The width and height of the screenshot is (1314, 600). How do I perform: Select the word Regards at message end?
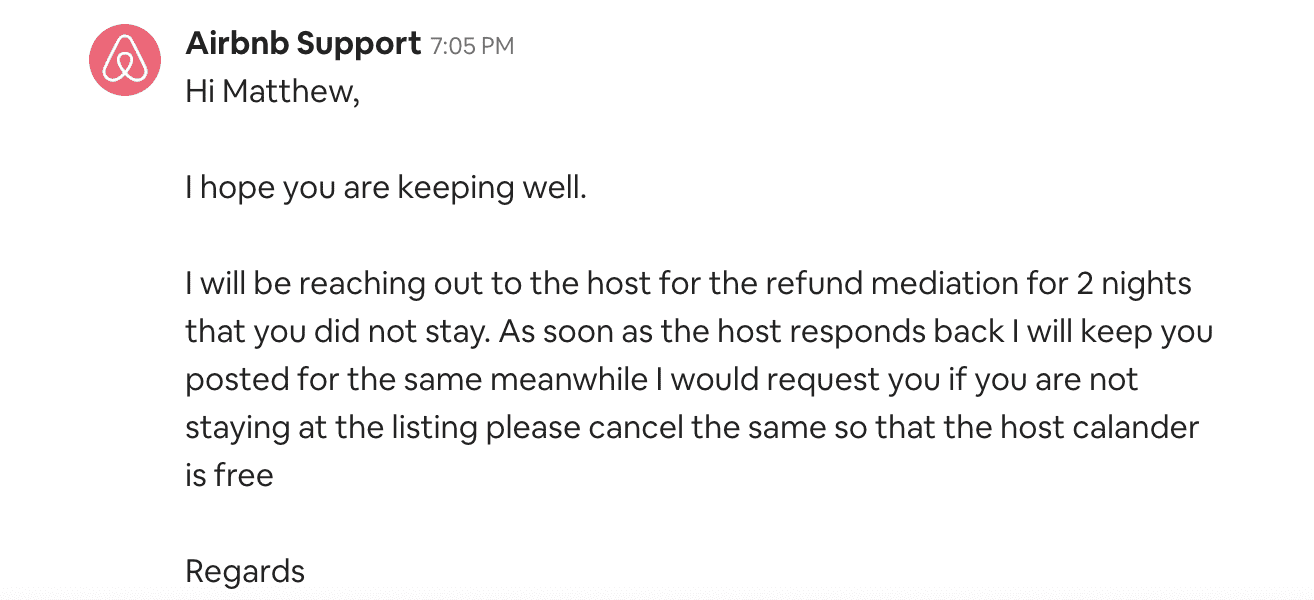245,571
